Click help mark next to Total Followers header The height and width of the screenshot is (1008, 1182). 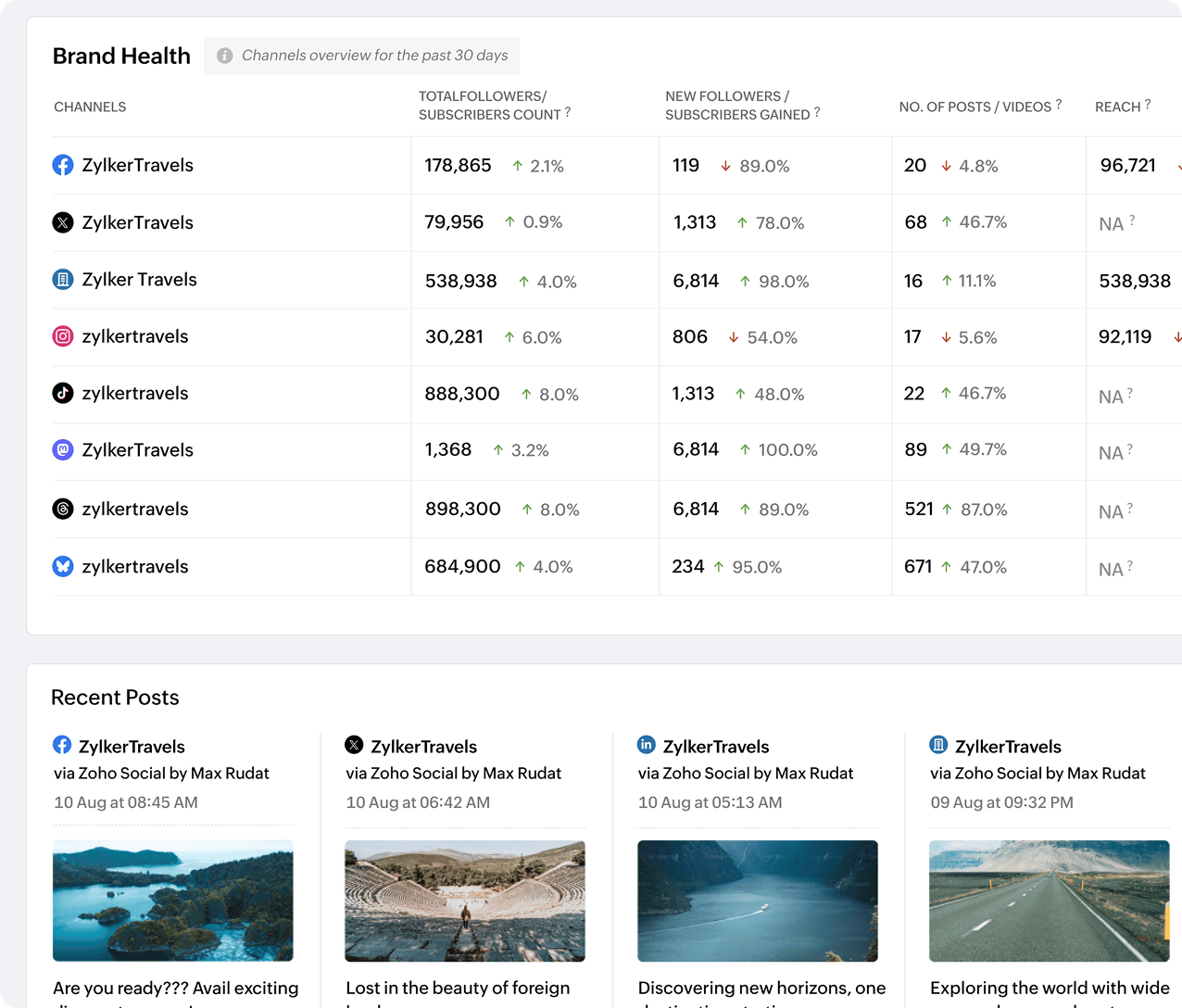(x=568, y=112)
